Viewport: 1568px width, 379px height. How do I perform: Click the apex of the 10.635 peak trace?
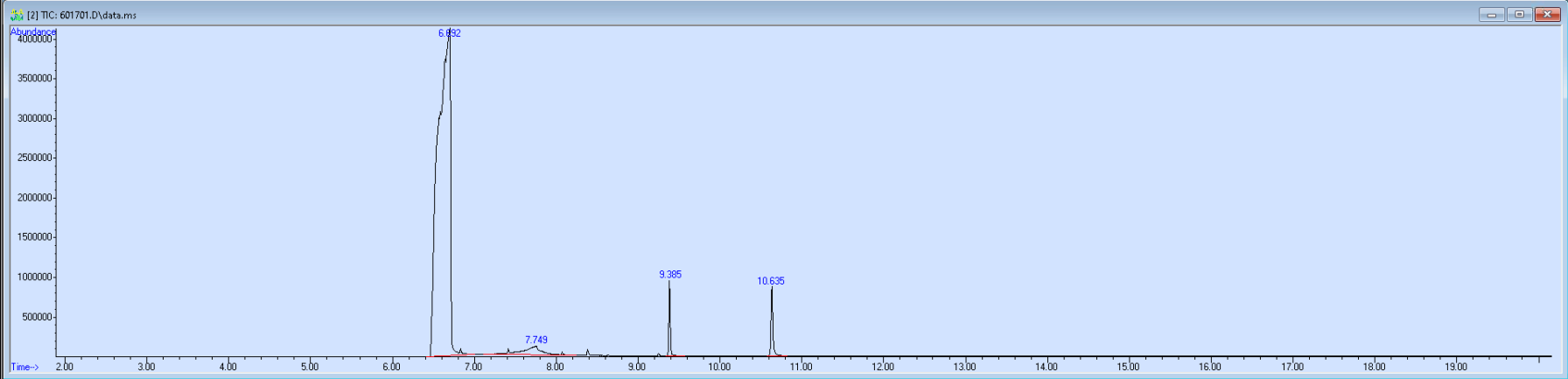(772, 289)
